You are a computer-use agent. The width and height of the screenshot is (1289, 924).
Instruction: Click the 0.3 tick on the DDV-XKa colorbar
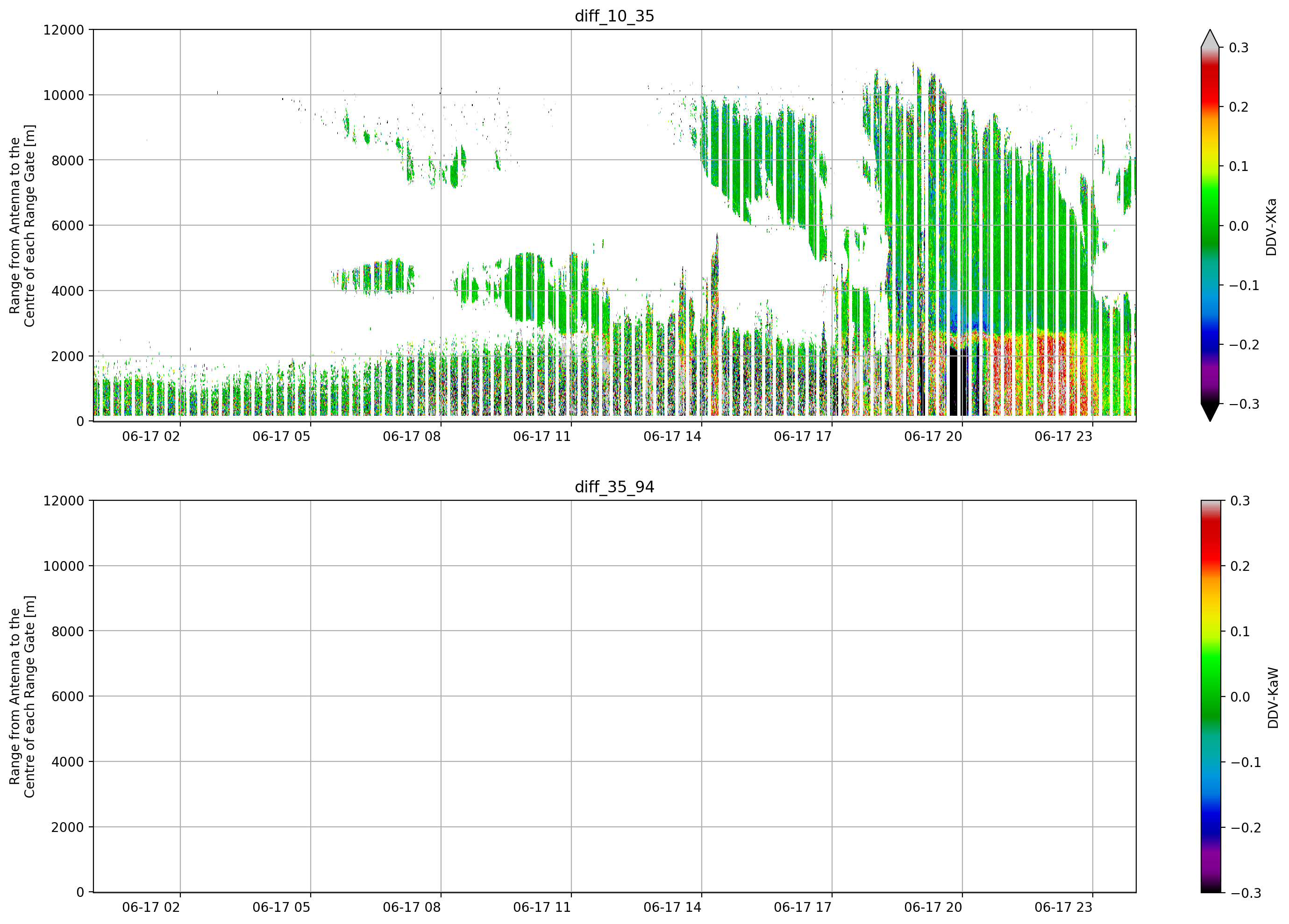click(1239, 48)
